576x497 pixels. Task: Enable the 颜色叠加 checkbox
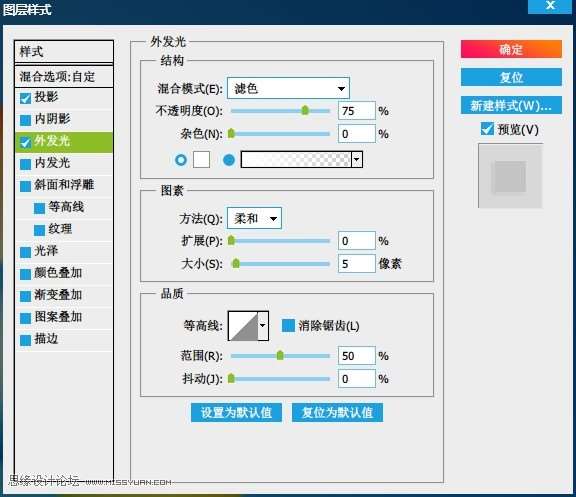(x=25, y=274)
